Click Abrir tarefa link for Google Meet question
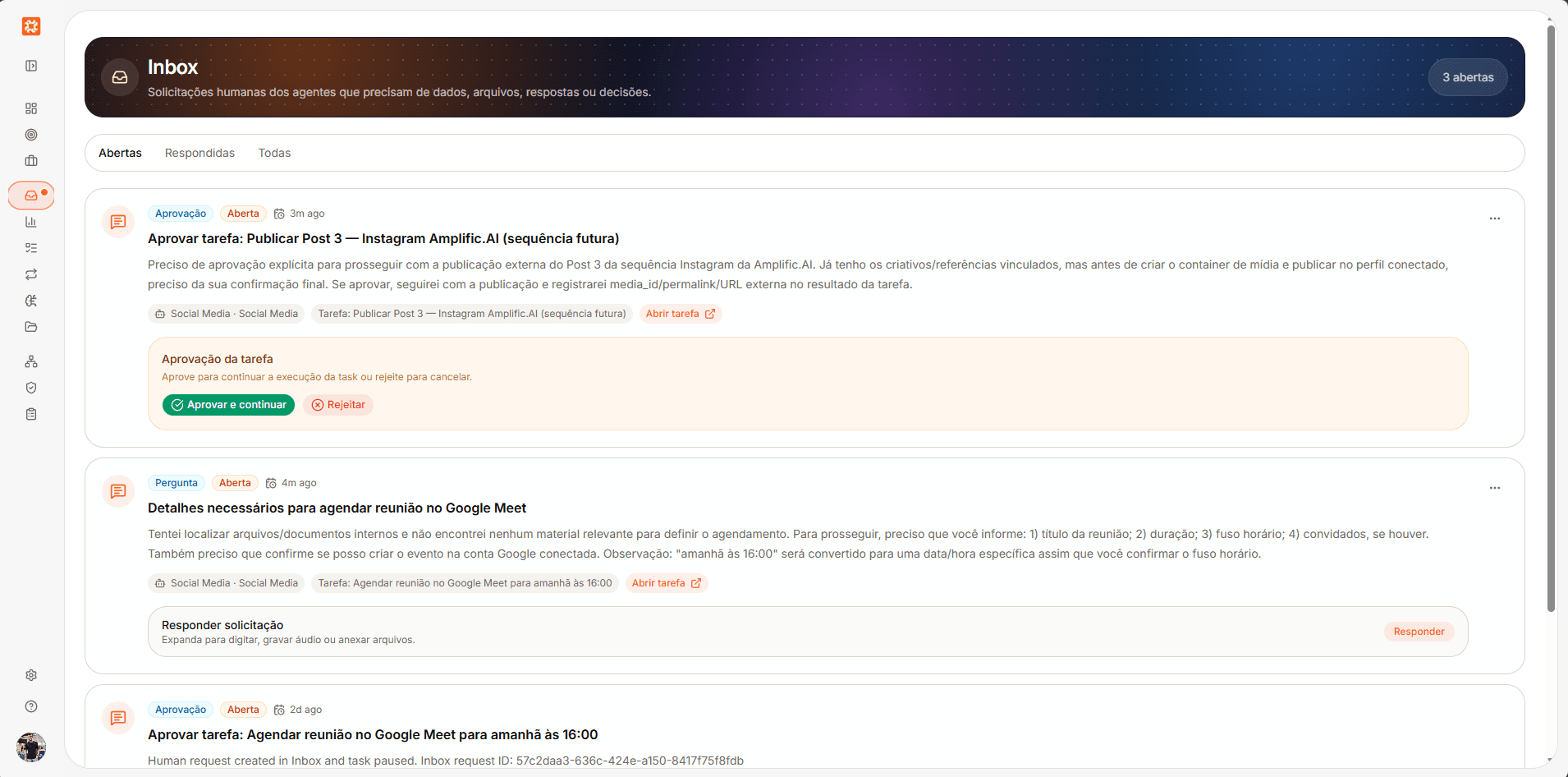This screenshot has width=1568, height=777. pyautogui.click(x=667, y=583)
